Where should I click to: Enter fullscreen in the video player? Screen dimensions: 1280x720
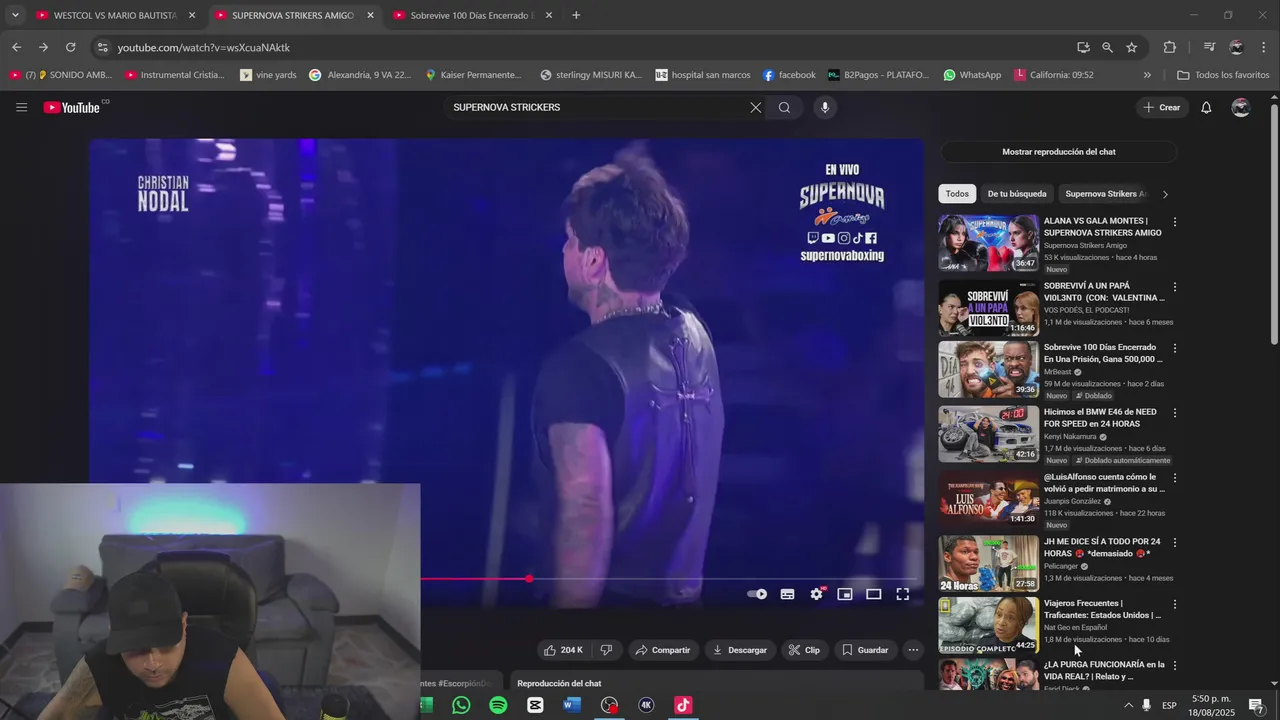pyautogui.click(x=902, y=594)
